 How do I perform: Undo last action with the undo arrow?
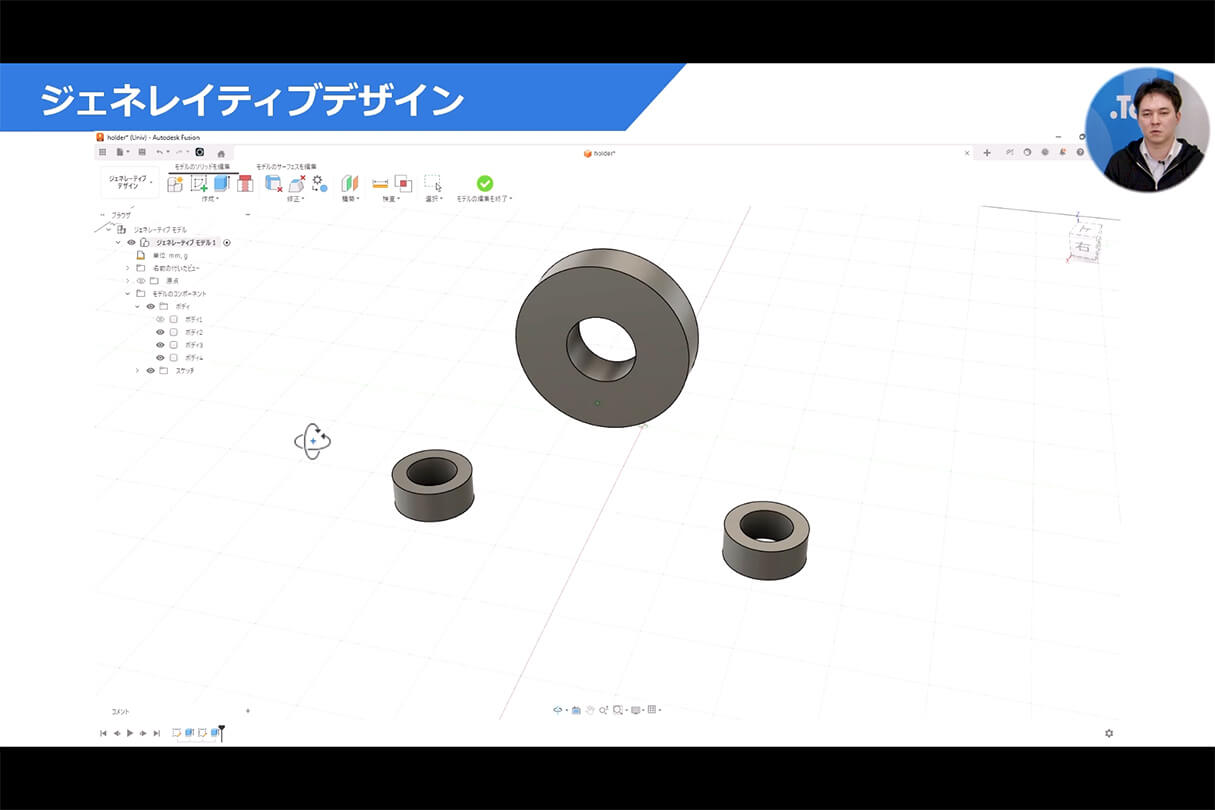159,152
